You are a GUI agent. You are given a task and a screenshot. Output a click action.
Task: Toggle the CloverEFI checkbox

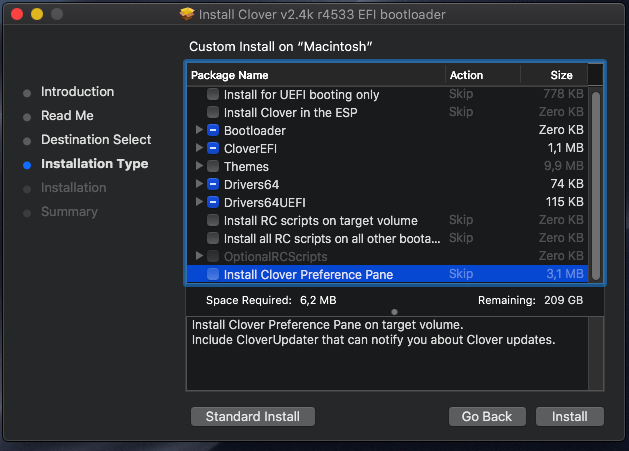click(x=213, y=148)
